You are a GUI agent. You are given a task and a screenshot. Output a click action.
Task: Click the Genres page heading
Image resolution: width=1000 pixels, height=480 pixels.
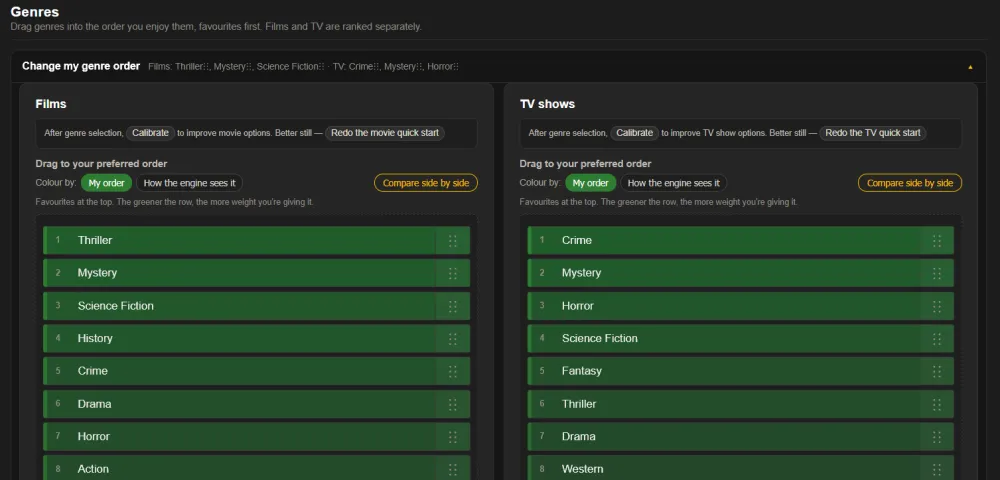pos(34,11)
